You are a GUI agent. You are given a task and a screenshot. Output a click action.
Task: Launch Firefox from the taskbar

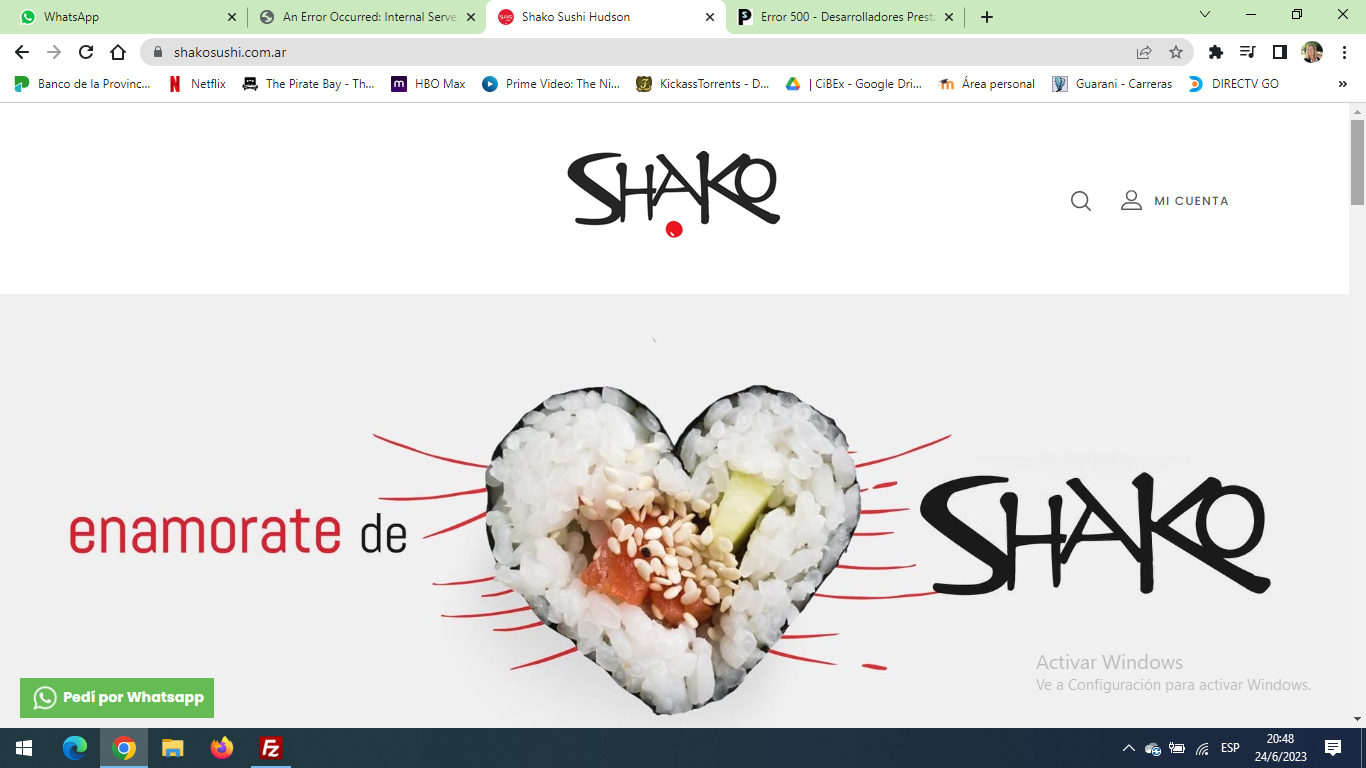[x=222, y=748]
